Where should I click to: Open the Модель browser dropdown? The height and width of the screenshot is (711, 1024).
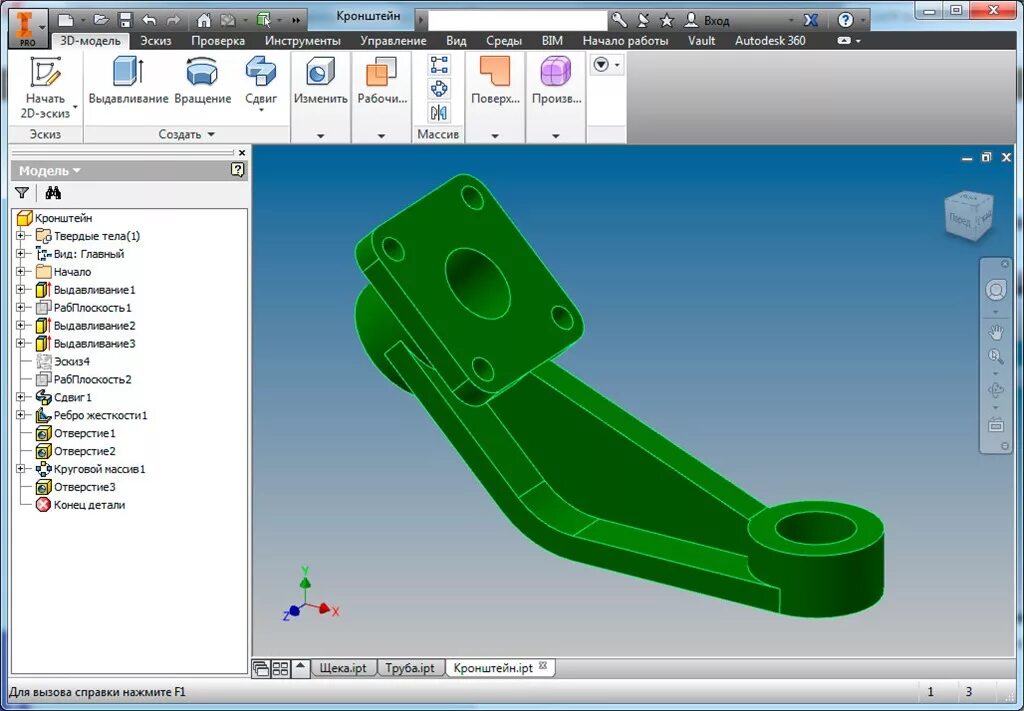pos(50,170)
